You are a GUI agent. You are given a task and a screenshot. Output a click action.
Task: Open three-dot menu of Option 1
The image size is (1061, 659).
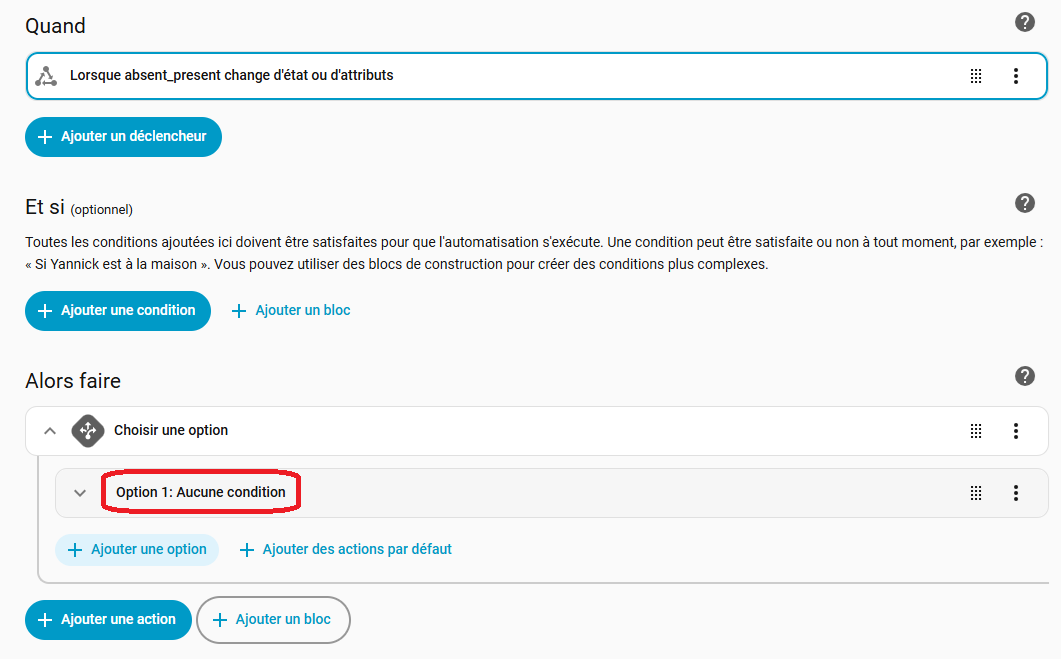[1015, 493]
